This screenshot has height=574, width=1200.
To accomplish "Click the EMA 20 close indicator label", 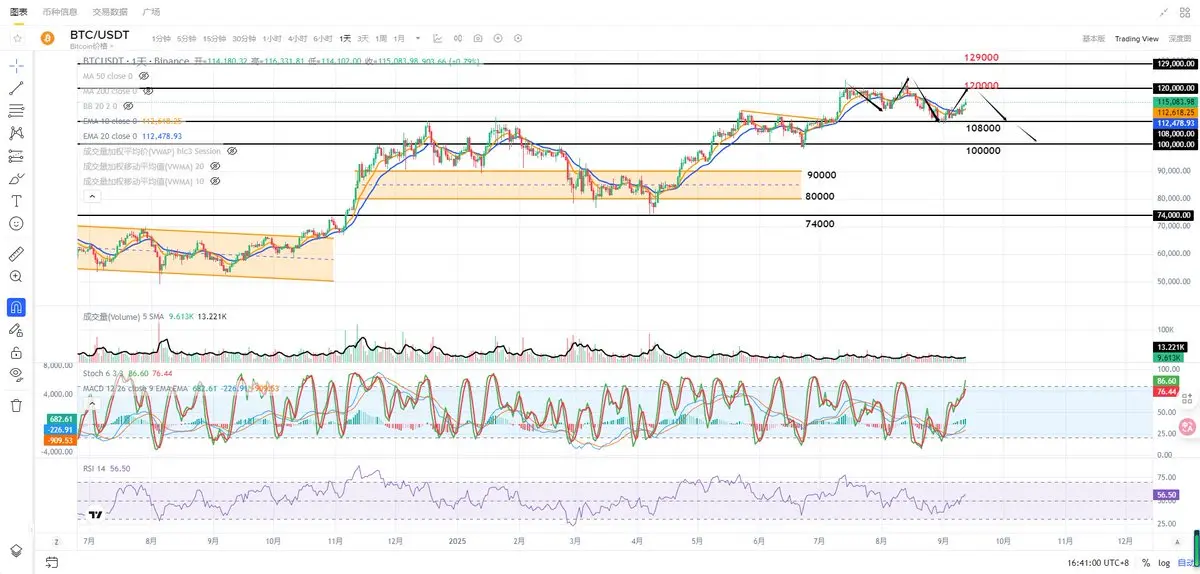I will click(x=111, y=136).
